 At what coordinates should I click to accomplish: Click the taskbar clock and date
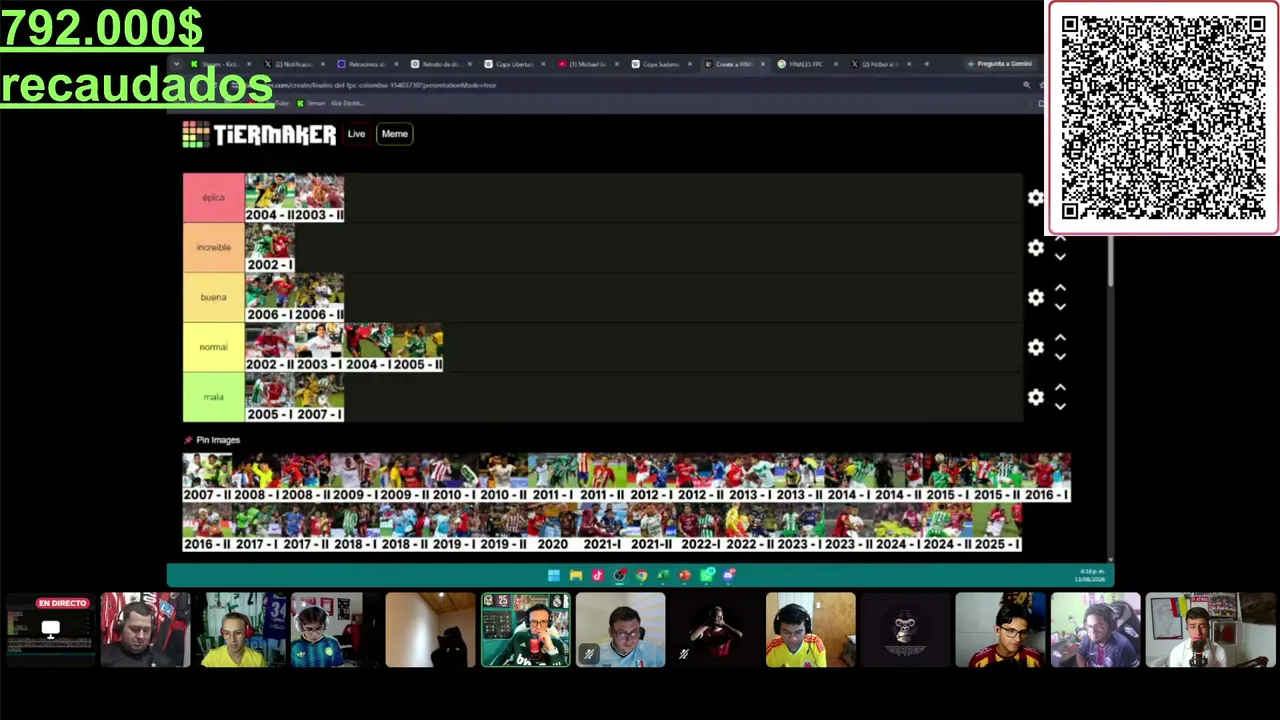point(1089,575)
